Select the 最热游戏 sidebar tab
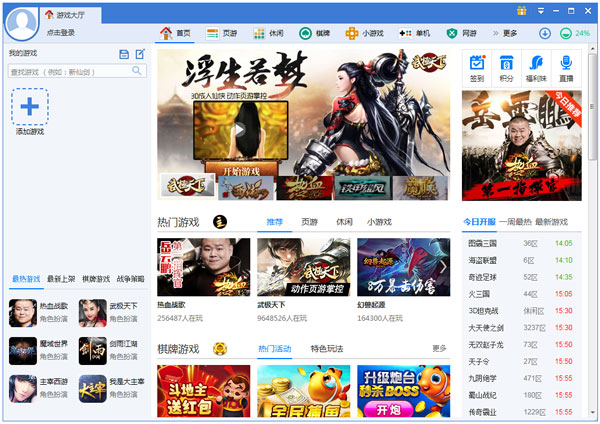 click(x=26, y=279)
